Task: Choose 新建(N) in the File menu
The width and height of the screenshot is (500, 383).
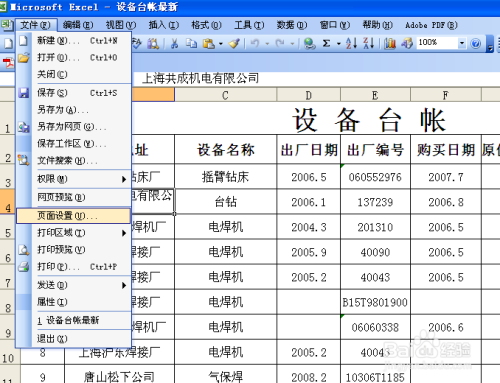Action: click(73, 41)
